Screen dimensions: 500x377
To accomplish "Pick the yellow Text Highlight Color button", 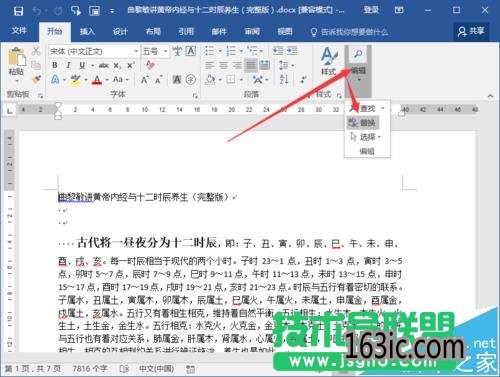I will coord(76,80).
